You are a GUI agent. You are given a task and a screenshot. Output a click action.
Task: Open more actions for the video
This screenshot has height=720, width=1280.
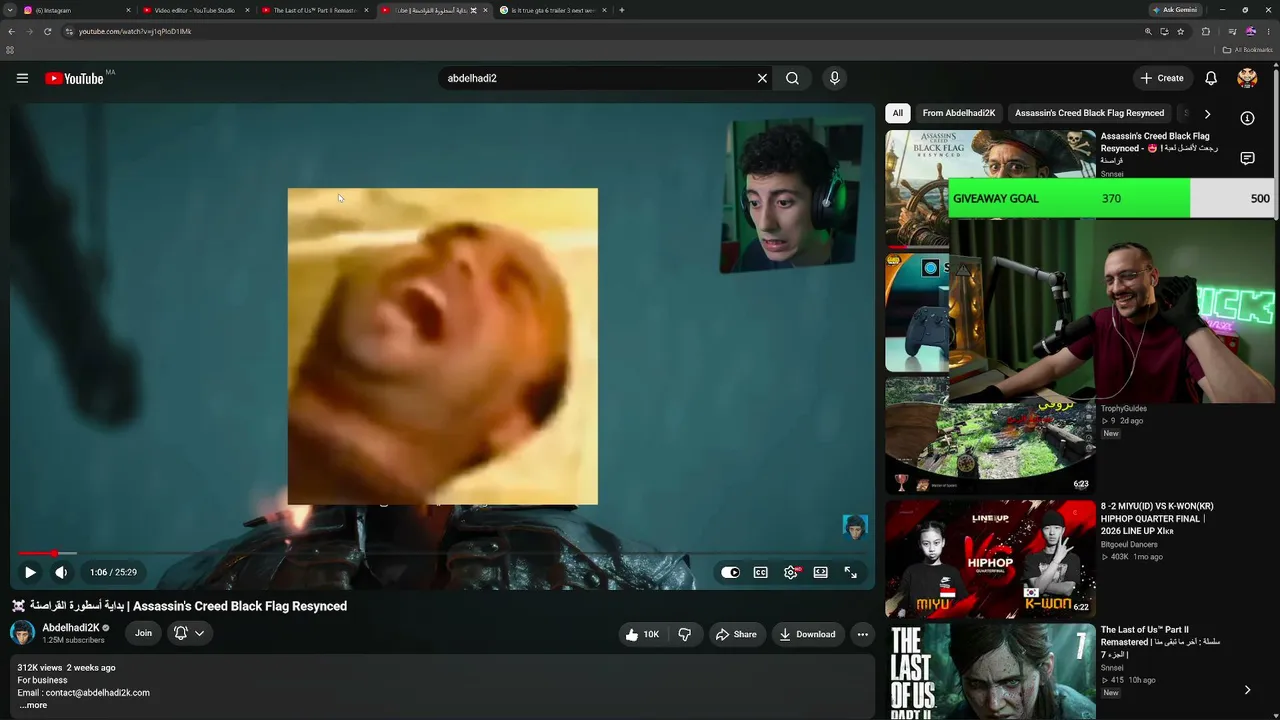862,634
